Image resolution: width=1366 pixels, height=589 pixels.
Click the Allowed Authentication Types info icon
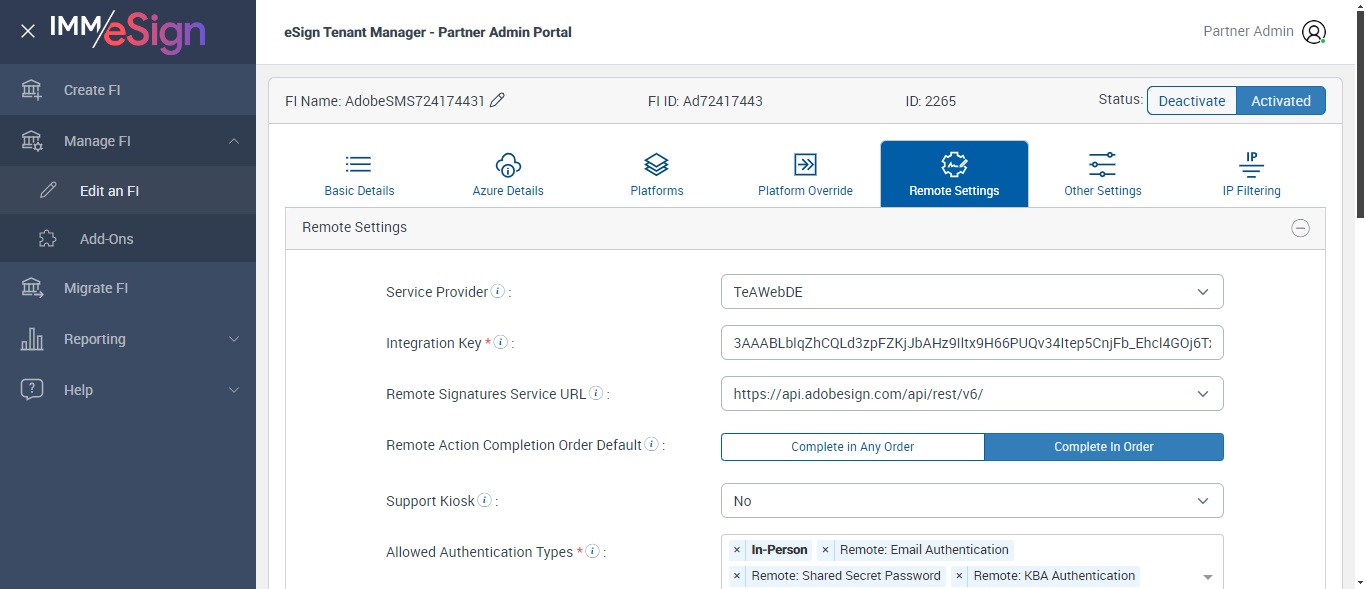[592, 552]
